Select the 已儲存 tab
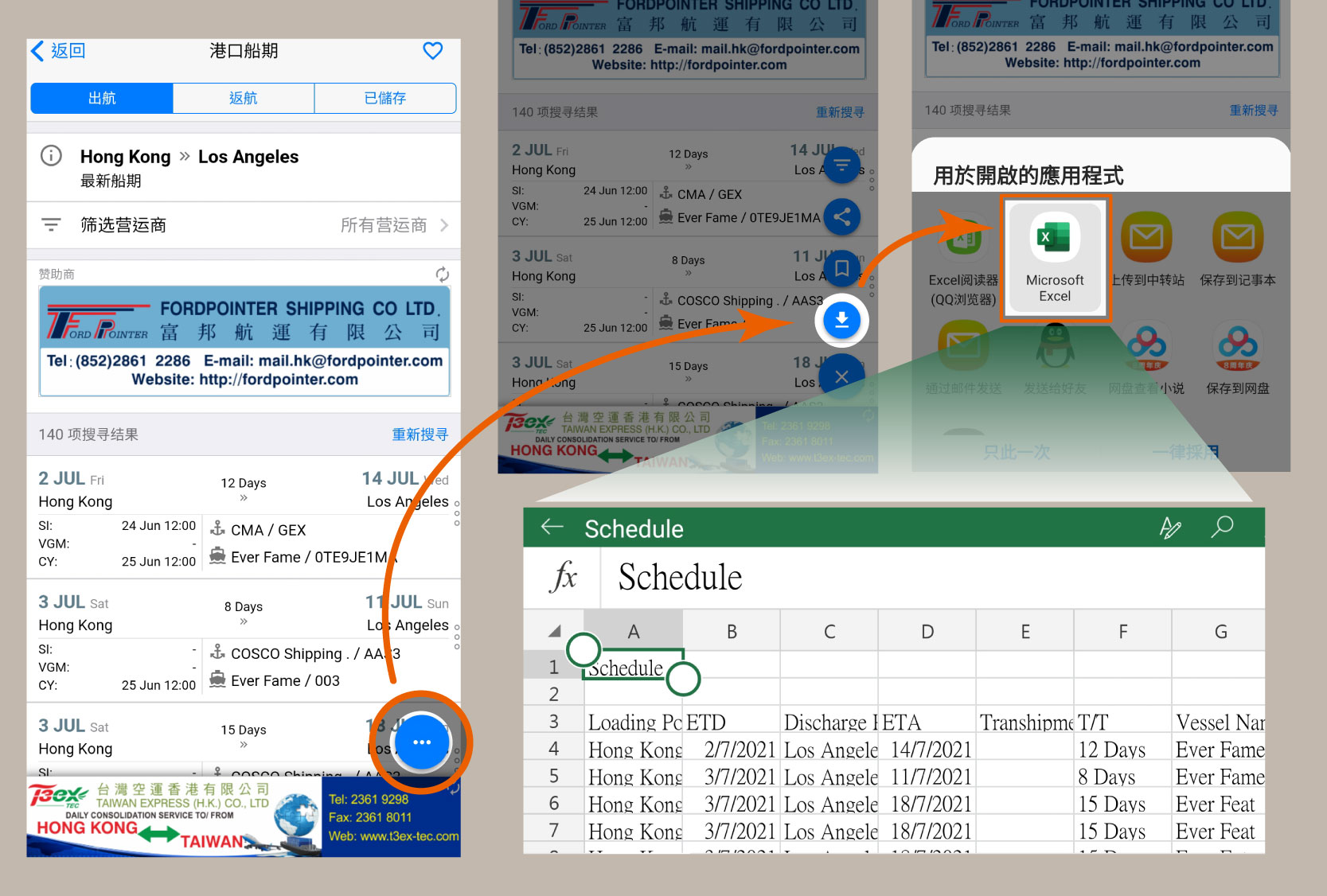 pyautogui.click(x=385, y=98)
